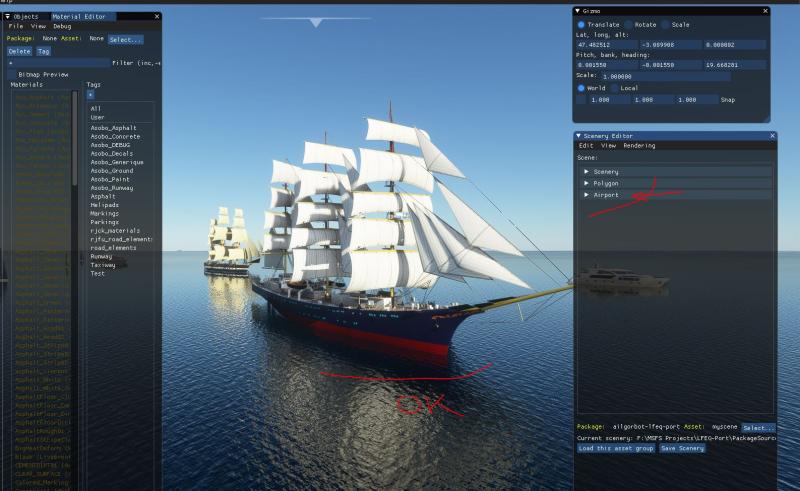Click the heading field 19.668281
Viewport: 800px width, 491px height.
(x=734, y=65)
